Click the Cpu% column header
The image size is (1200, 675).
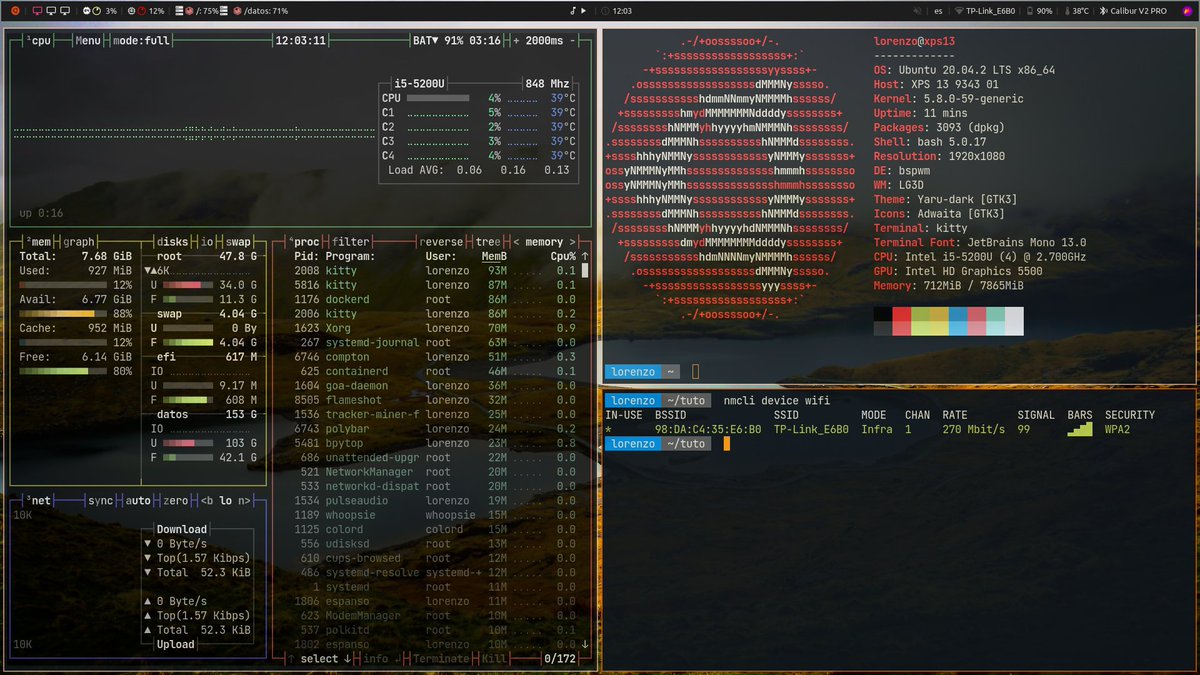click(563, 256)
